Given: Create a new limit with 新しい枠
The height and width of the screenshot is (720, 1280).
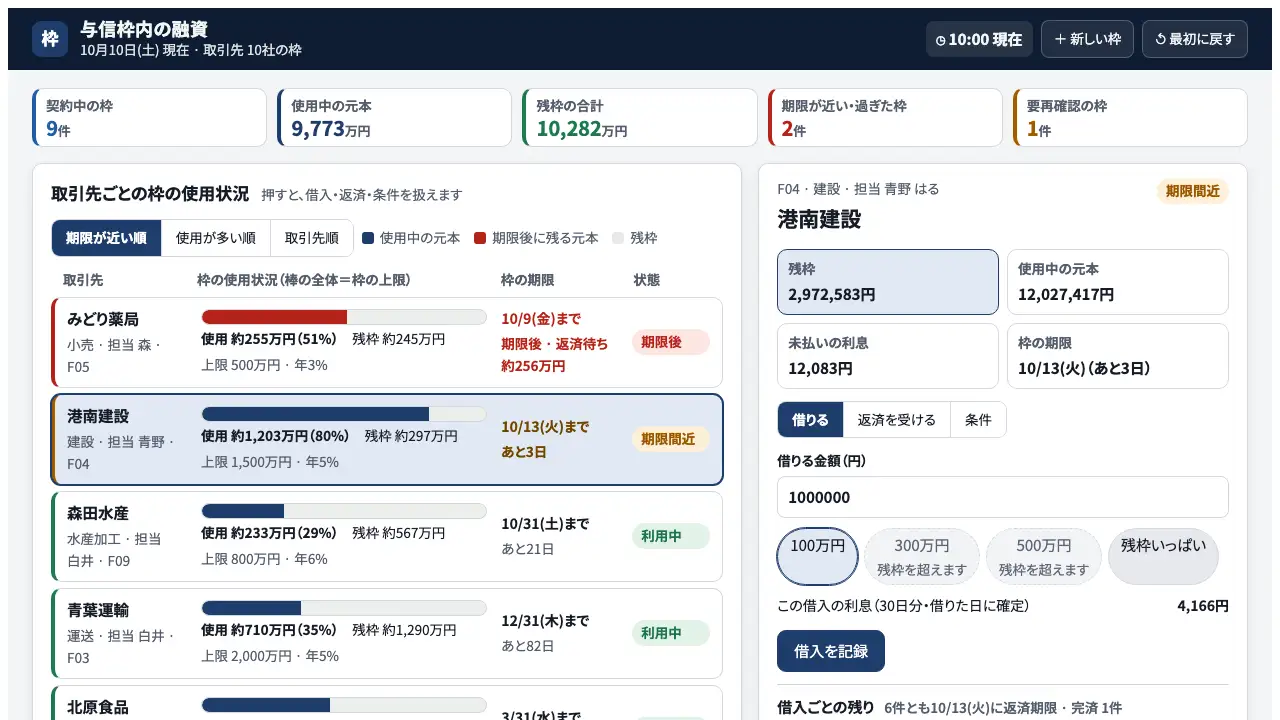Looking at the screenshot, I should (1087, 39).
